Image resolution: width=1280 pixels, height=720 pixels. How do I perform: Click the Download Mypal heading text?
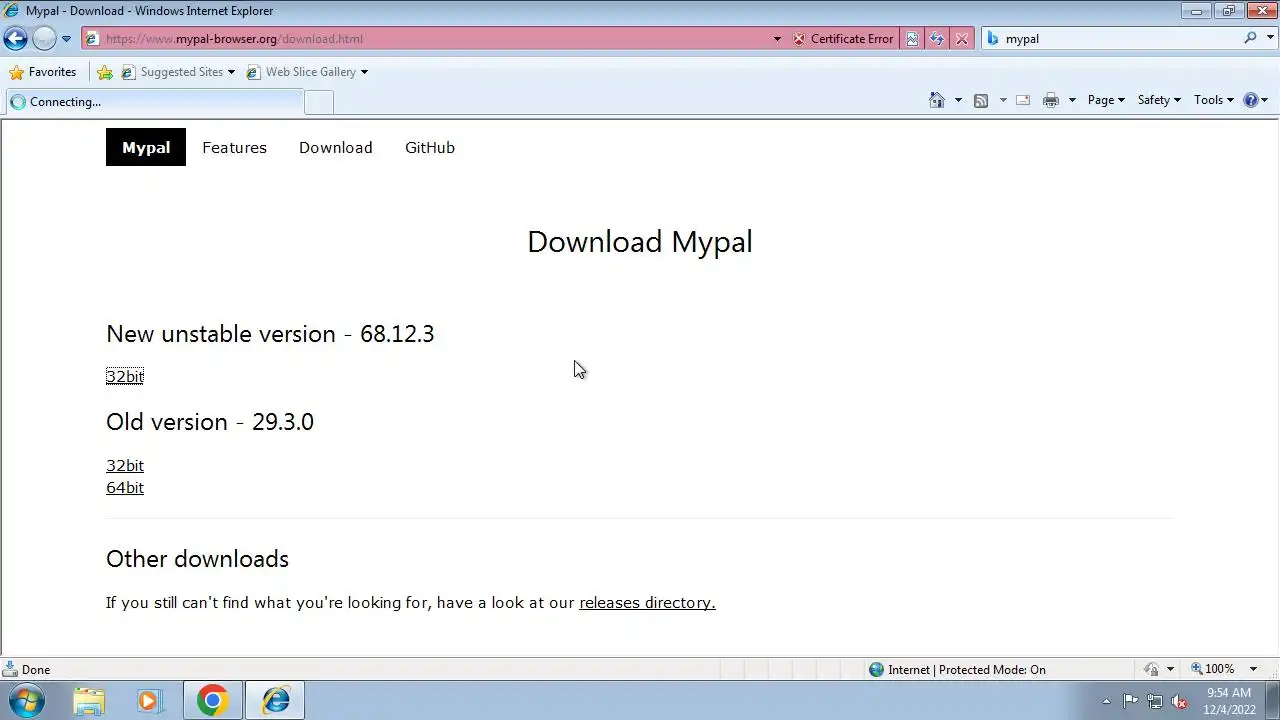(x=640, y=242)
